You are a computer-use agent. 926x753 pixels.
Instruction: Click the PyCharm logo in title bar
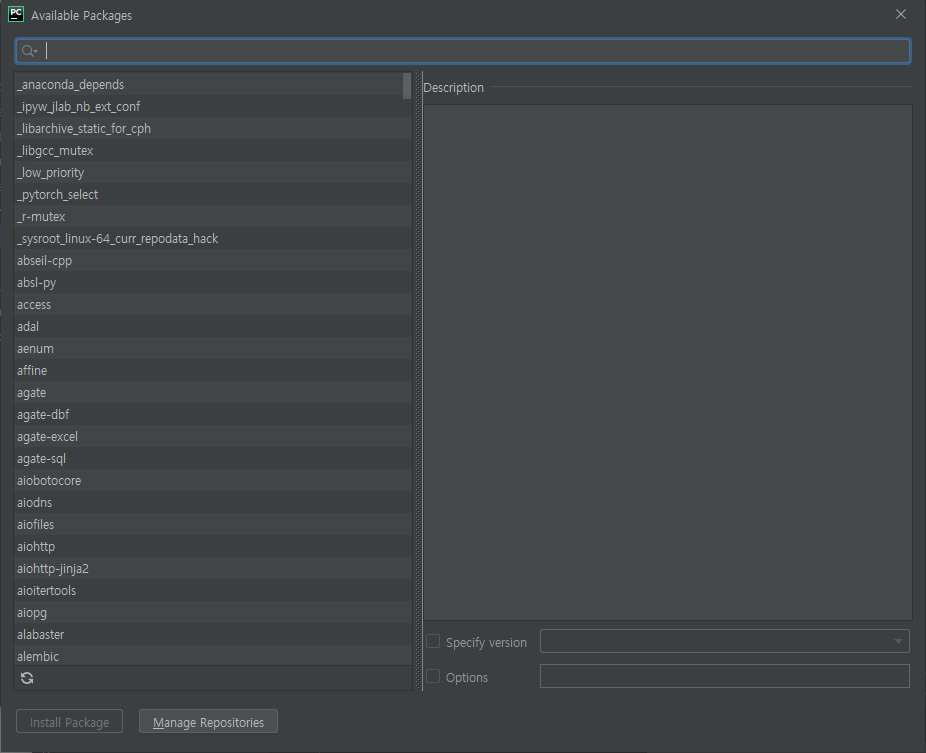pos(16,14)
